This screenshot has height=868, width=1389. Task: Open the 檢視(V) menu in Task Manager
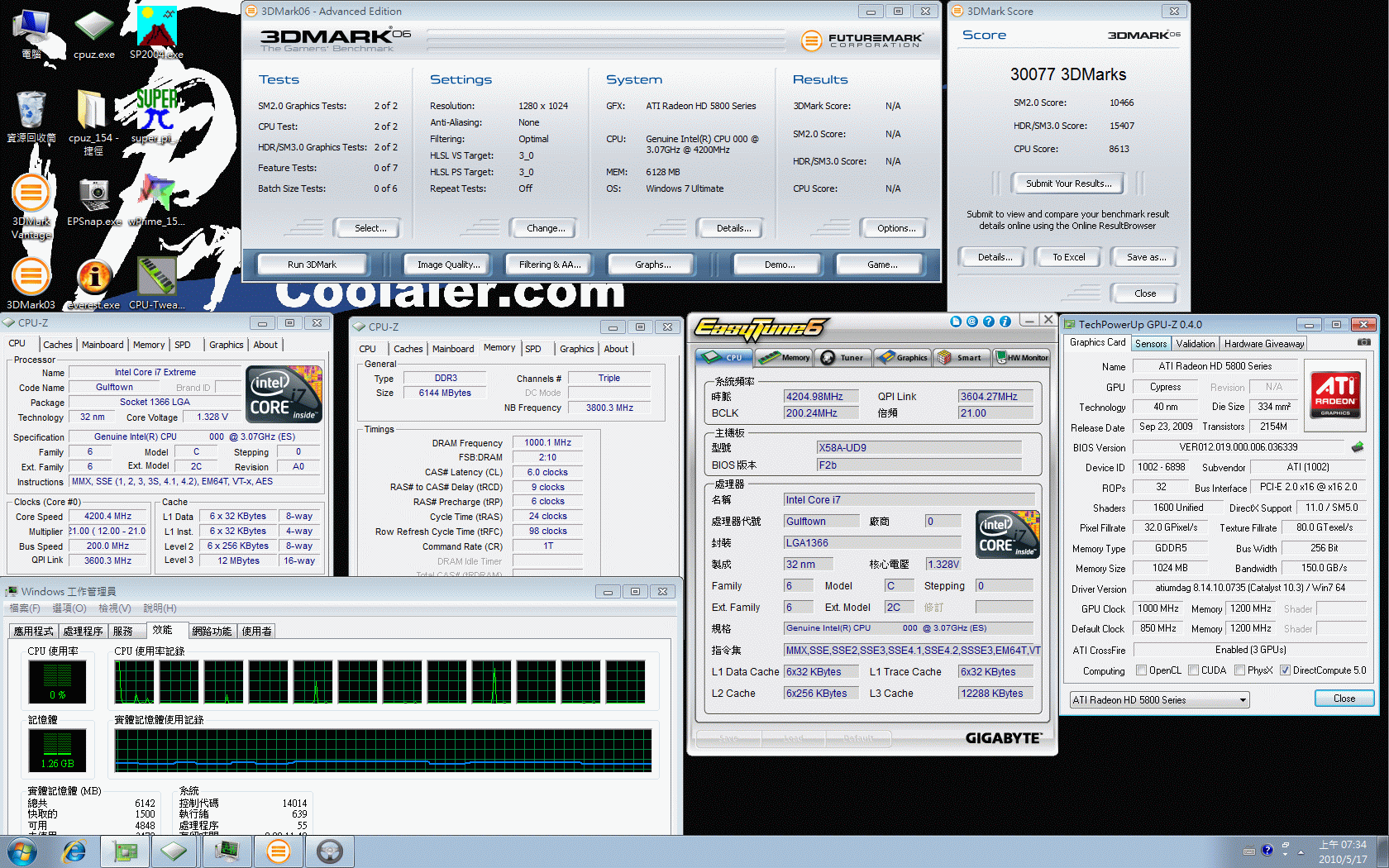115,608
